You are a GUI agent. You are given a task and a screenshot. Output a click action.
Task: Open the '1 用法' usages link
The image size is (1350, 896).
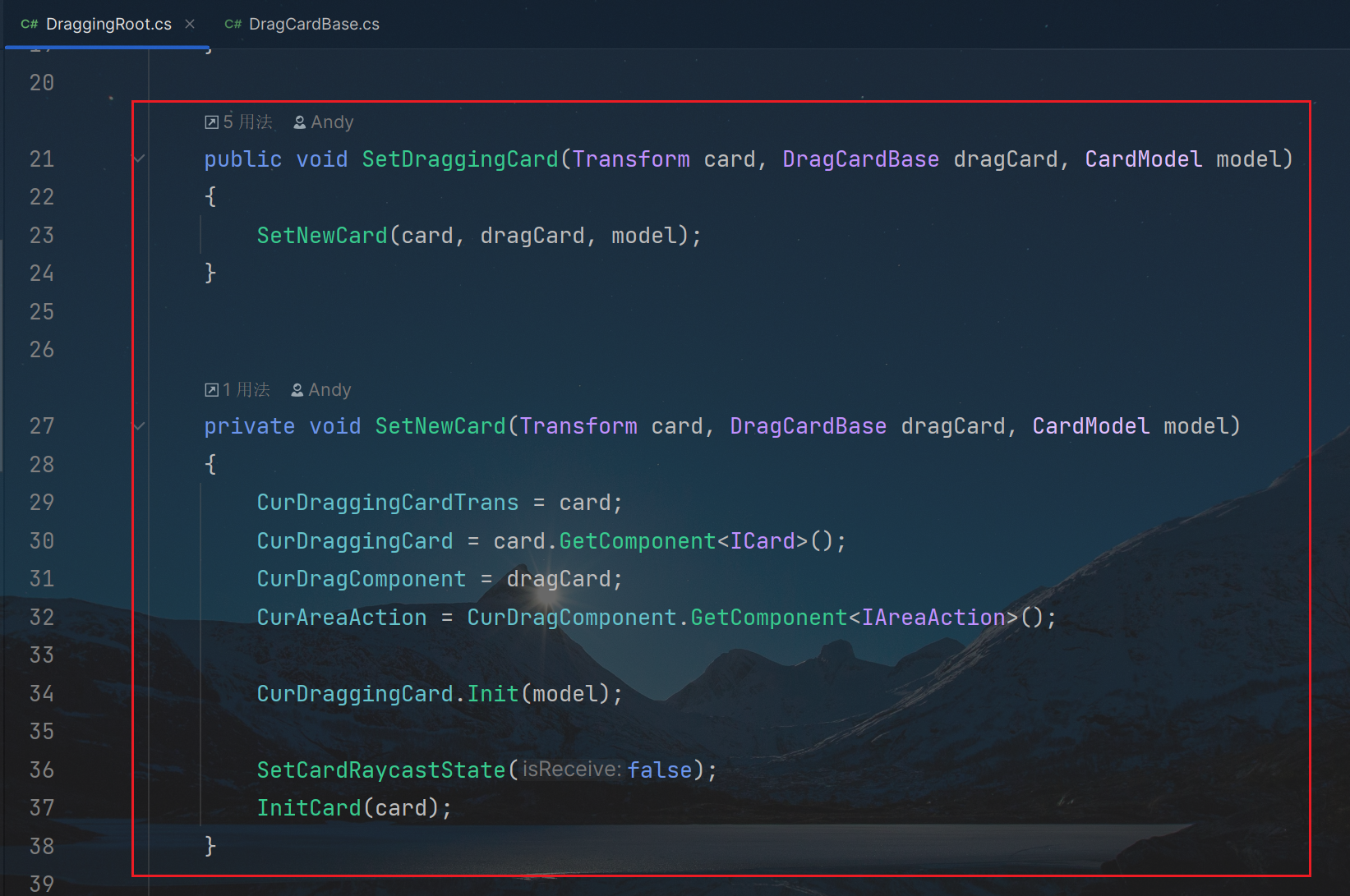[x=246, y=390]
